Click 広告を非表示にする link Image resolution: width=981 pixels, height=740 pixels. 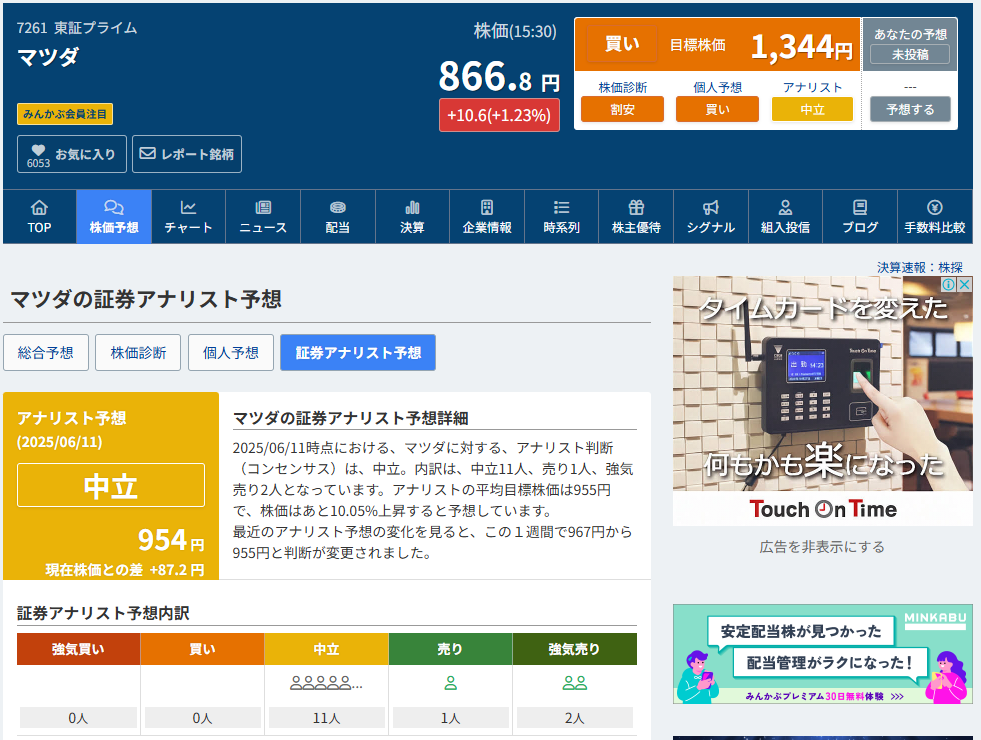pos(822,547)
